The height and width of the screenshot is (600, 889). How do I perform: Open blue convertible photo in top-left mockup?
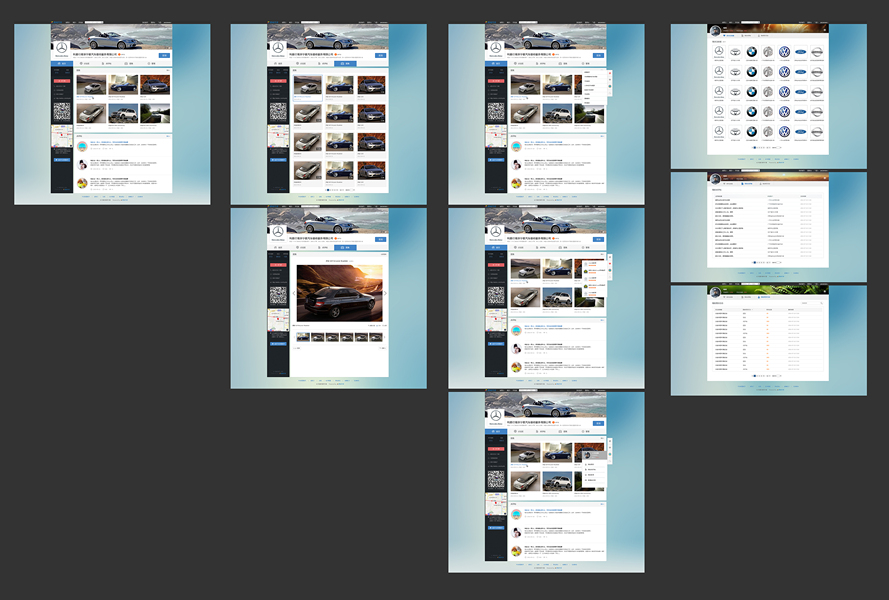(x=123, y=84)
